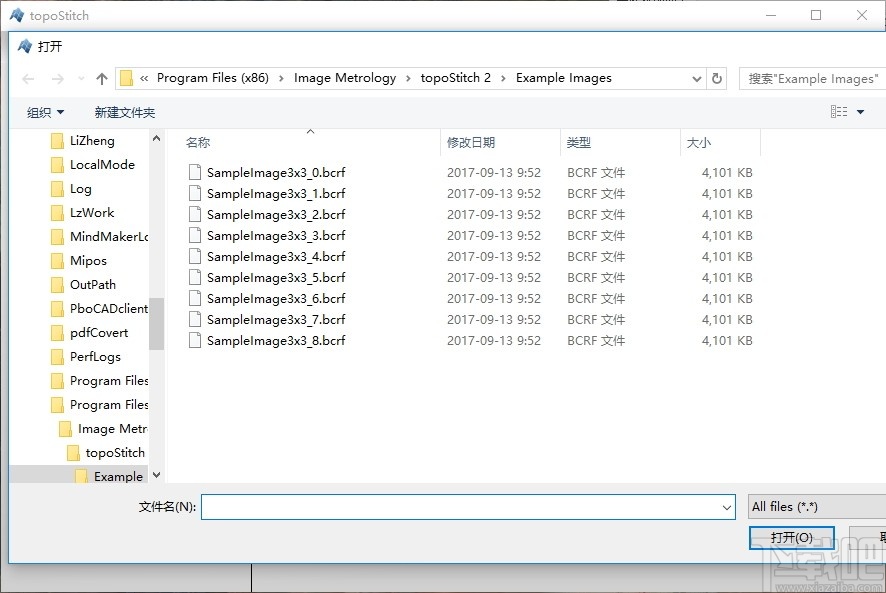Select file SampleImage3x3_3.bcrf

276,235
